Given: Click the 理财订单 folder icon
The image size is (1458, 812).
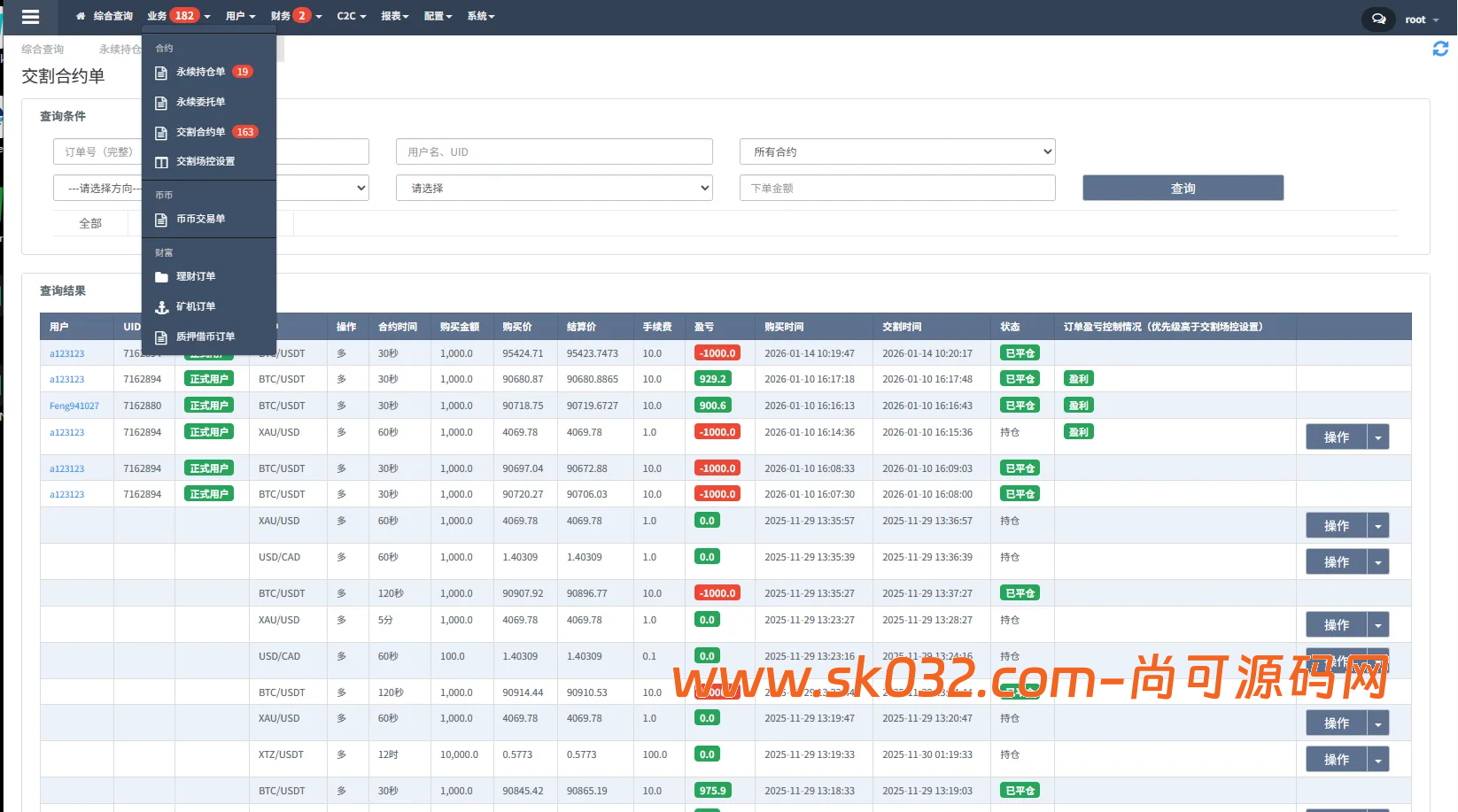Looking at the screenshot, I should click(x=161, y=277).
